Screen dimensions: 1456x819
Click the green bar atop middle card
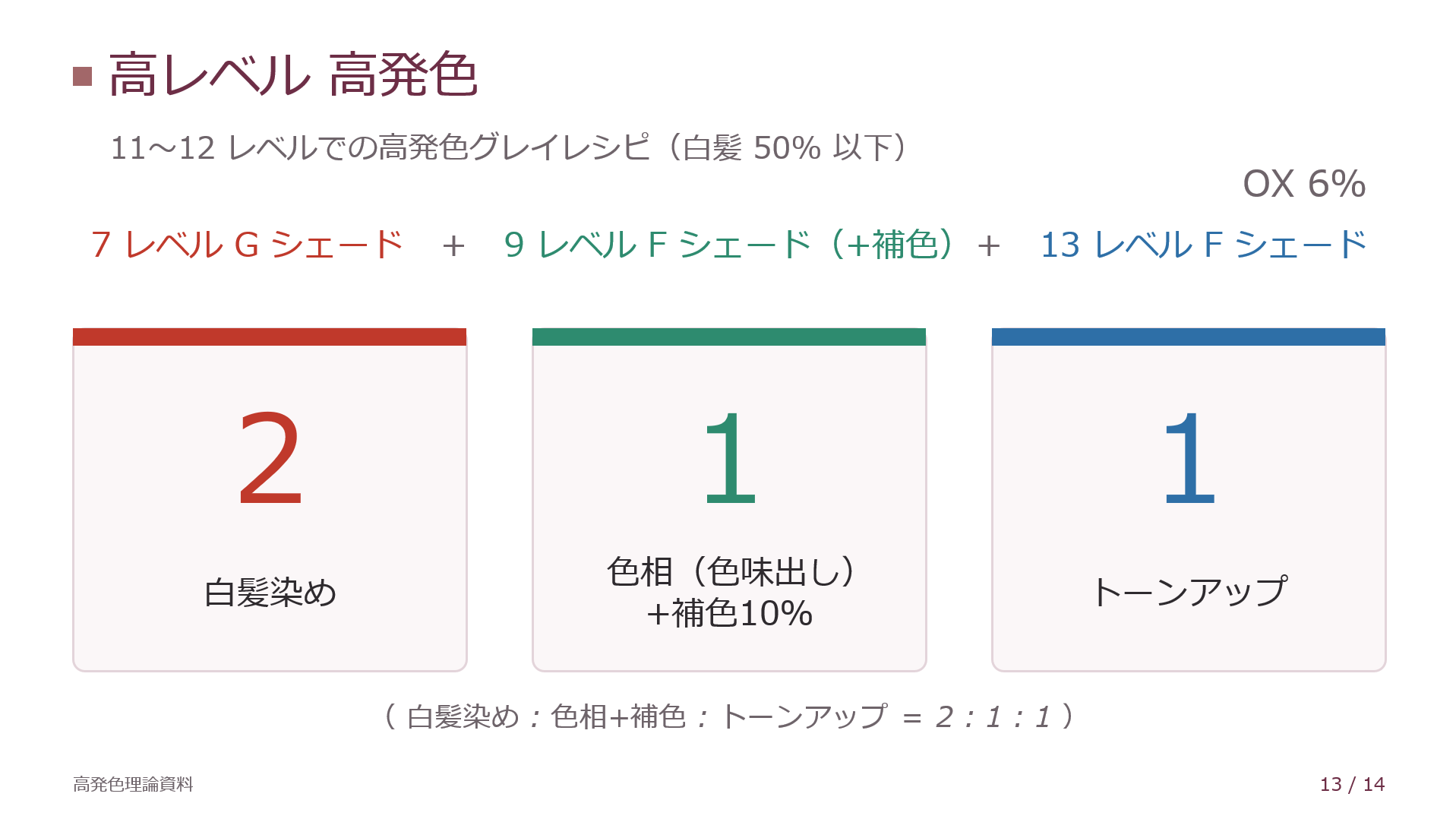729,337
